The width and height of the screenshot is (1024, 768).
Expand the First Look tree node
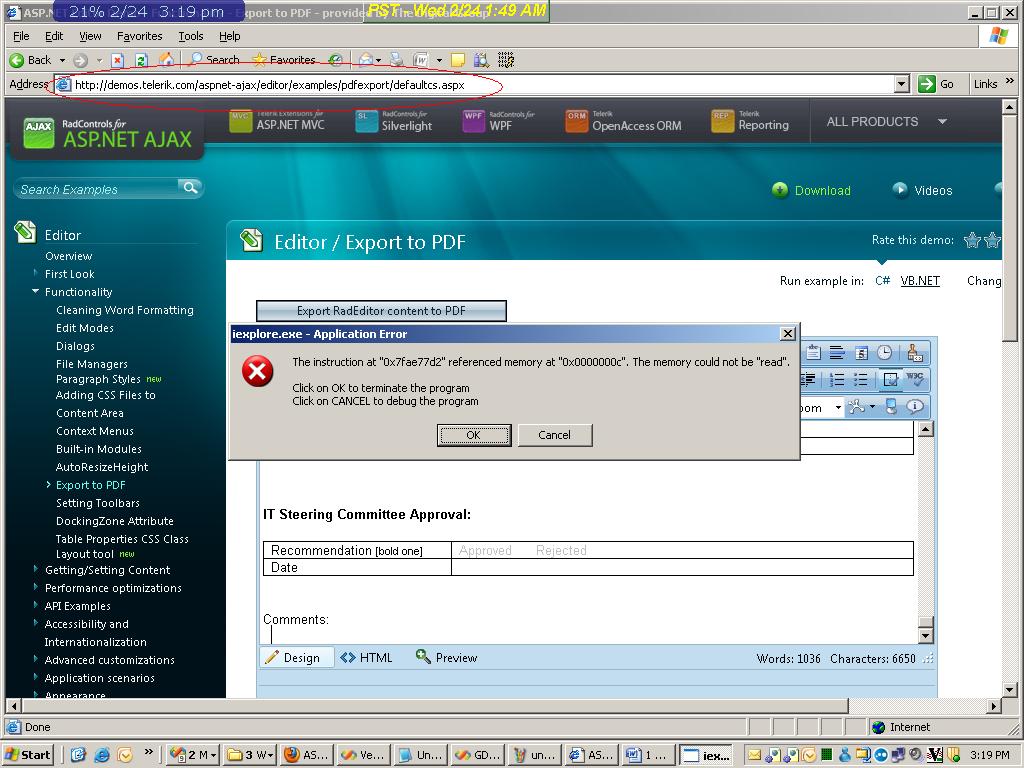click(35, 273)
